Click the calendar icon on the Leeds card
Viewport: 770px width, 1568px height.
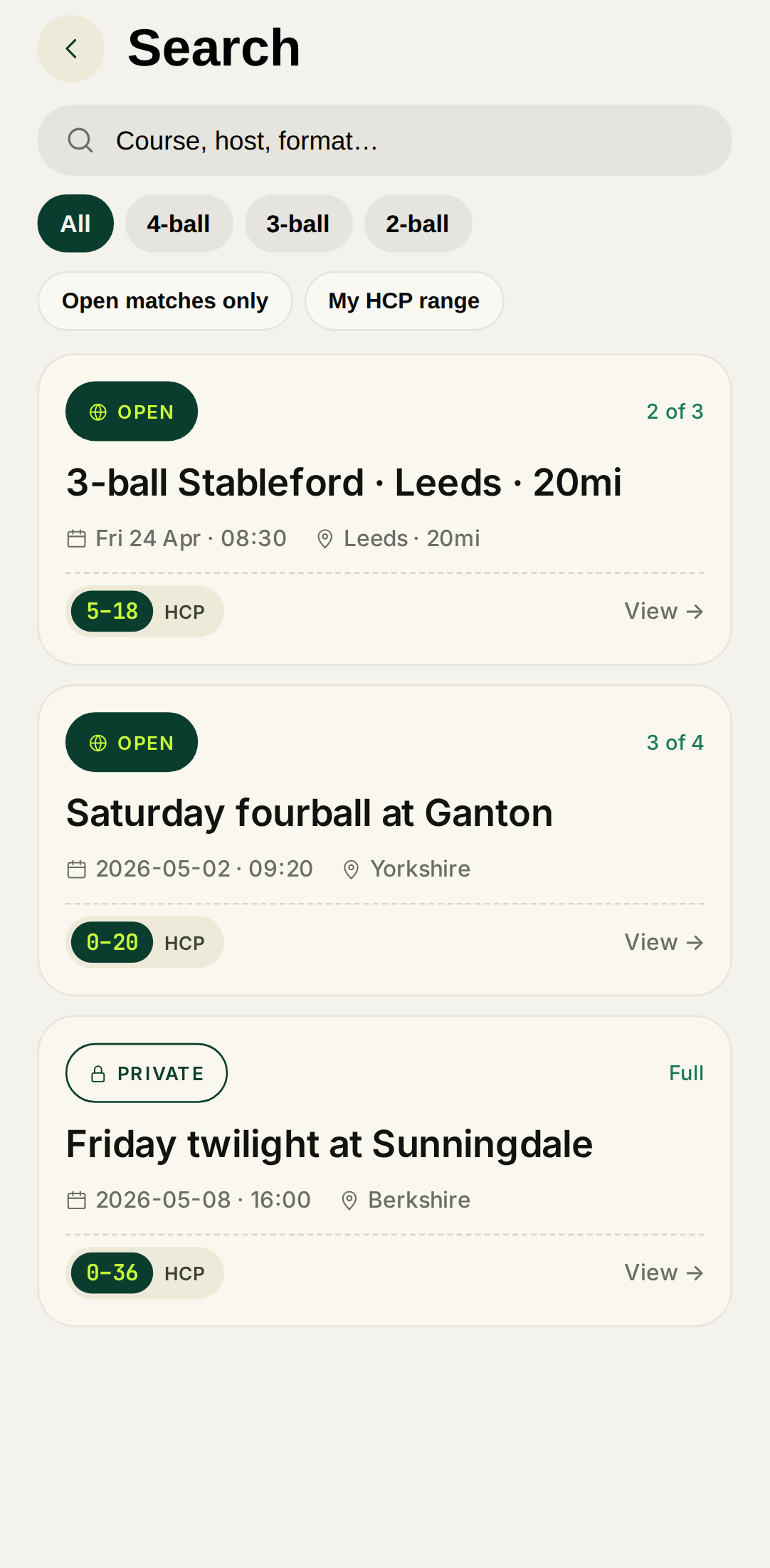click(76, 539)
